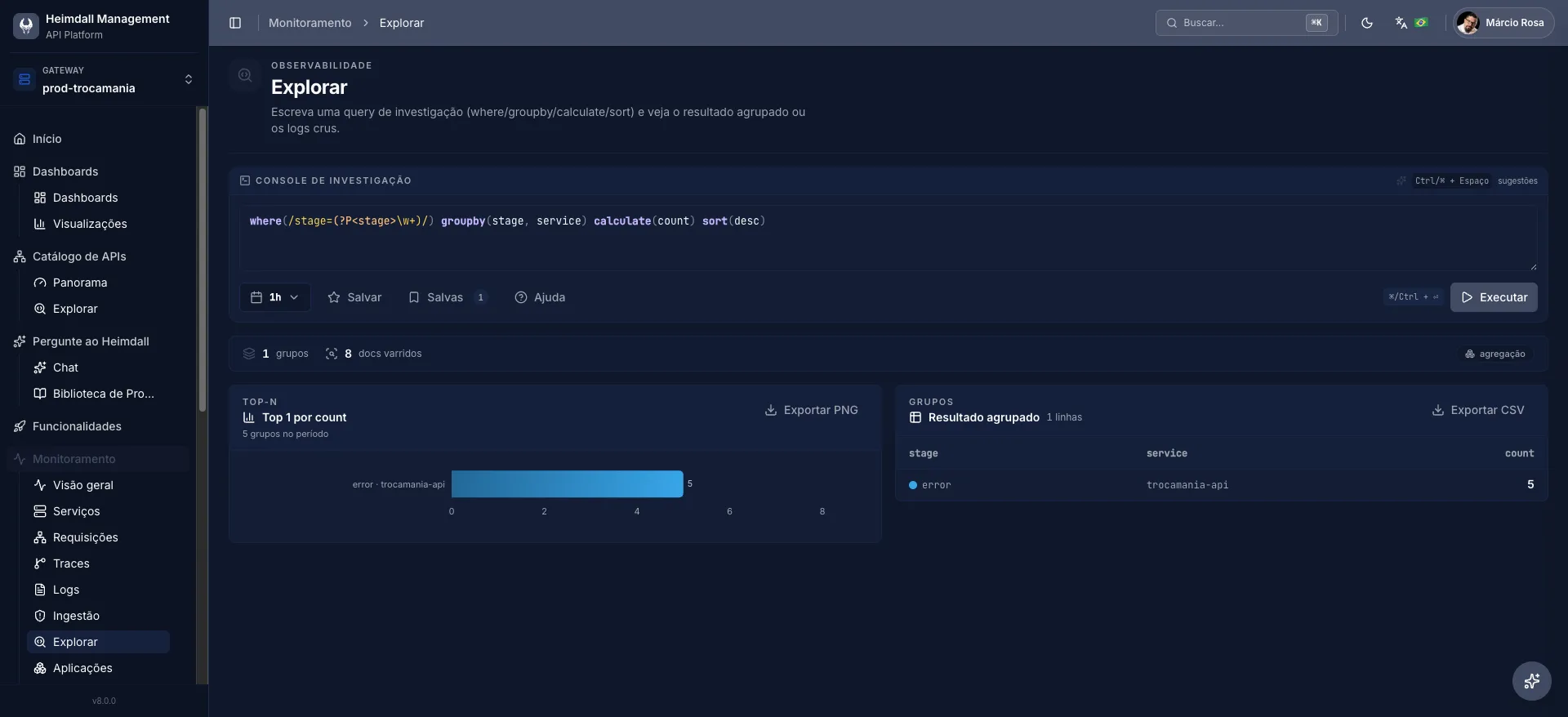This screenshot has height=717, width=1568.
Task: Click the Funcionalidades rocket icon
Action: 20,426
